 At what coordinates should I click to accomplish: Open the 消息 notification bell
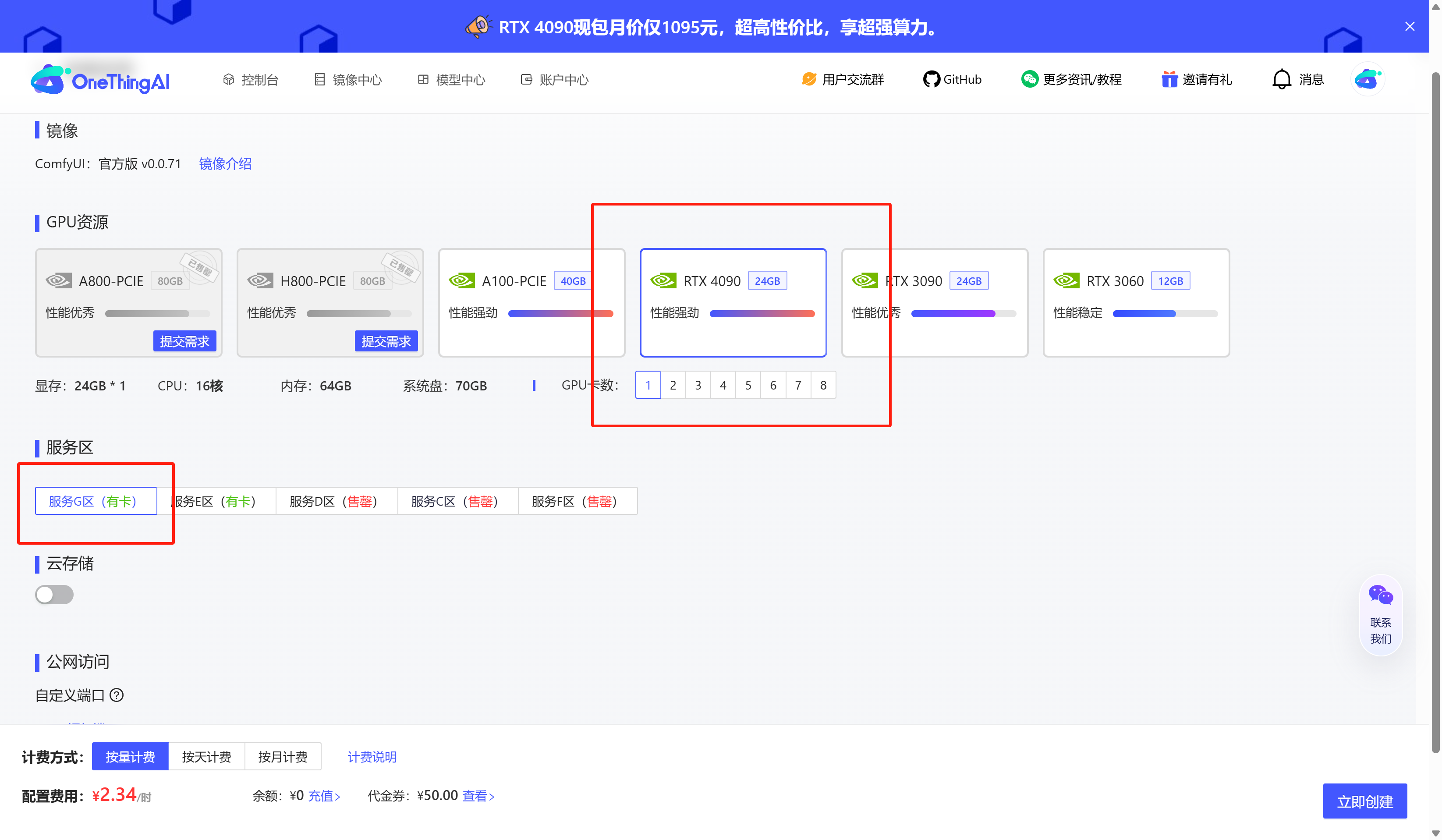[1281, 80]
